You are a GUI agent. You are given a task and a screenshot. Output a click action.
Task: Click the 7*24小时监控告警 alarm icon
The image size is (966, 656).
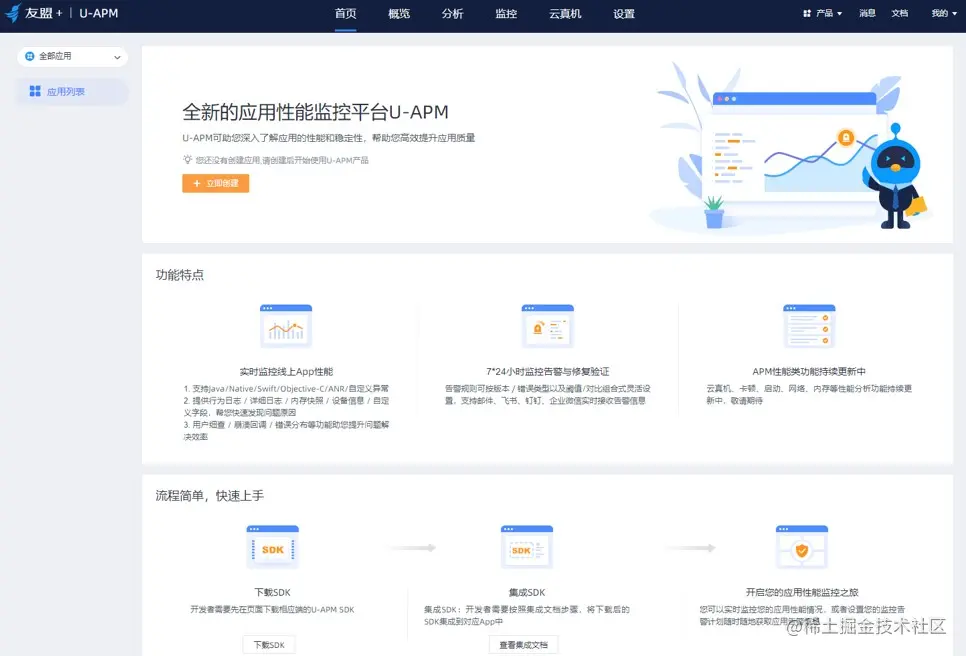pyautogui.click(x=547, y=326)
